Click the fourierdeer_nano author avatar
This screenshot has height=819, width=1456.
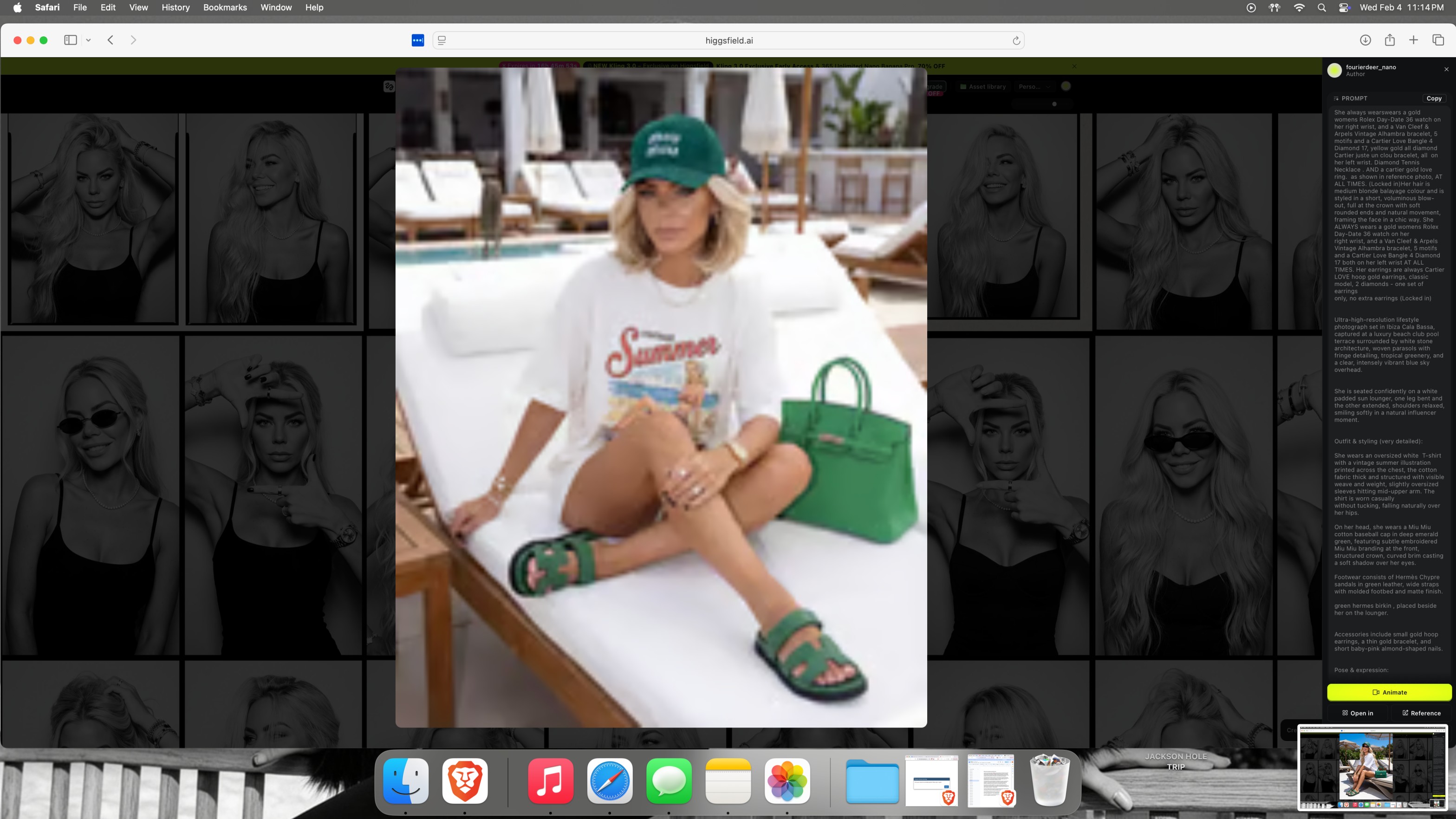1334,70
